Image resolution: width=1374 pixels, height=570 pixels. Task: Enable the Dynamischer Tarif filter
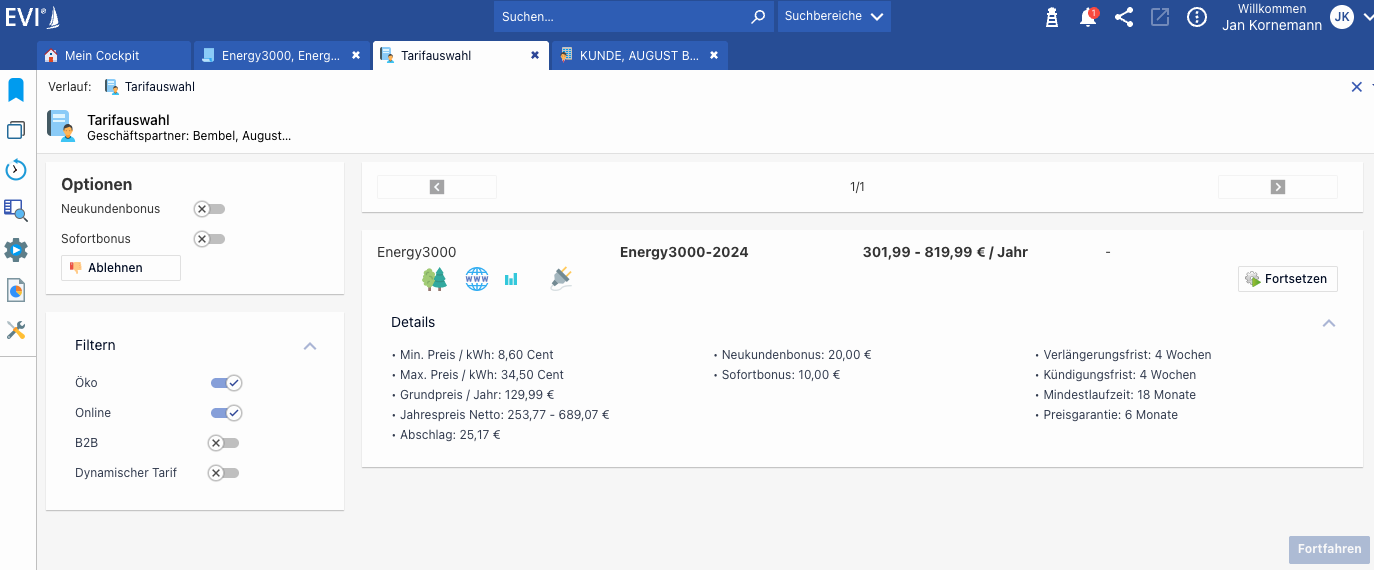pyautogui.click(x=224, y=473)
